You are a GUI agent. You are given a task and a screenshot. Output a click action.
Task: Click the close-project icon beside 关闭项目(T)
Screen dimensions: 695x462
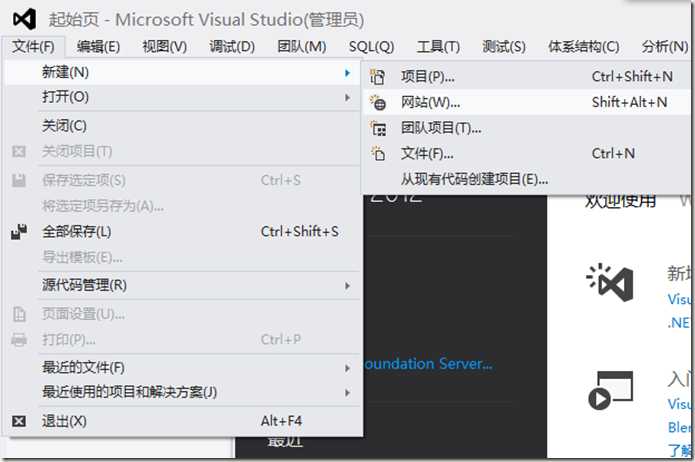(19, 152)
